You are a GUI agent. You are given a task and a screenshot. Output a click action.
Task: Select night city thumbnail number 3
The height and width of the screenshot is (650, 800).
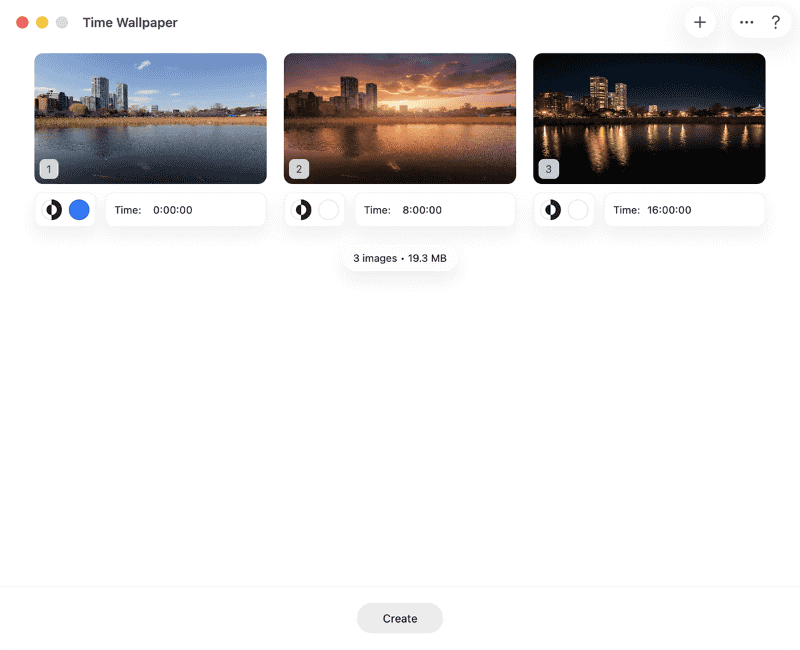pyautogui.click(x=649, y=118)
